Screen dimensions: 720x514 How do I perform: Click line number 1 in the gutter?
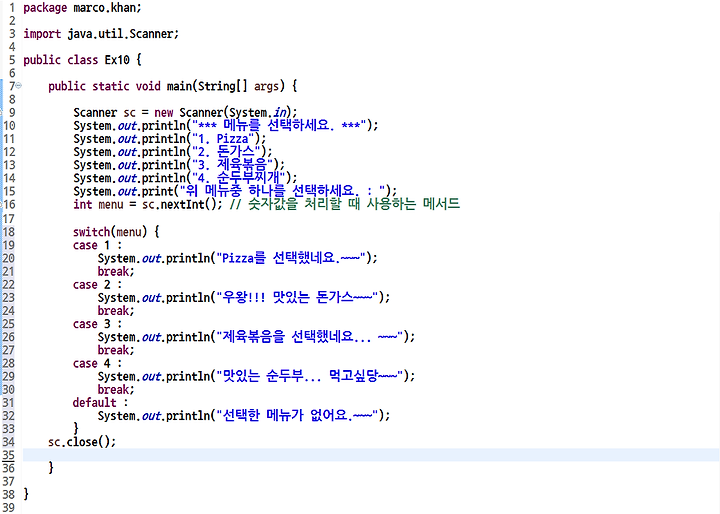point(11,8)
